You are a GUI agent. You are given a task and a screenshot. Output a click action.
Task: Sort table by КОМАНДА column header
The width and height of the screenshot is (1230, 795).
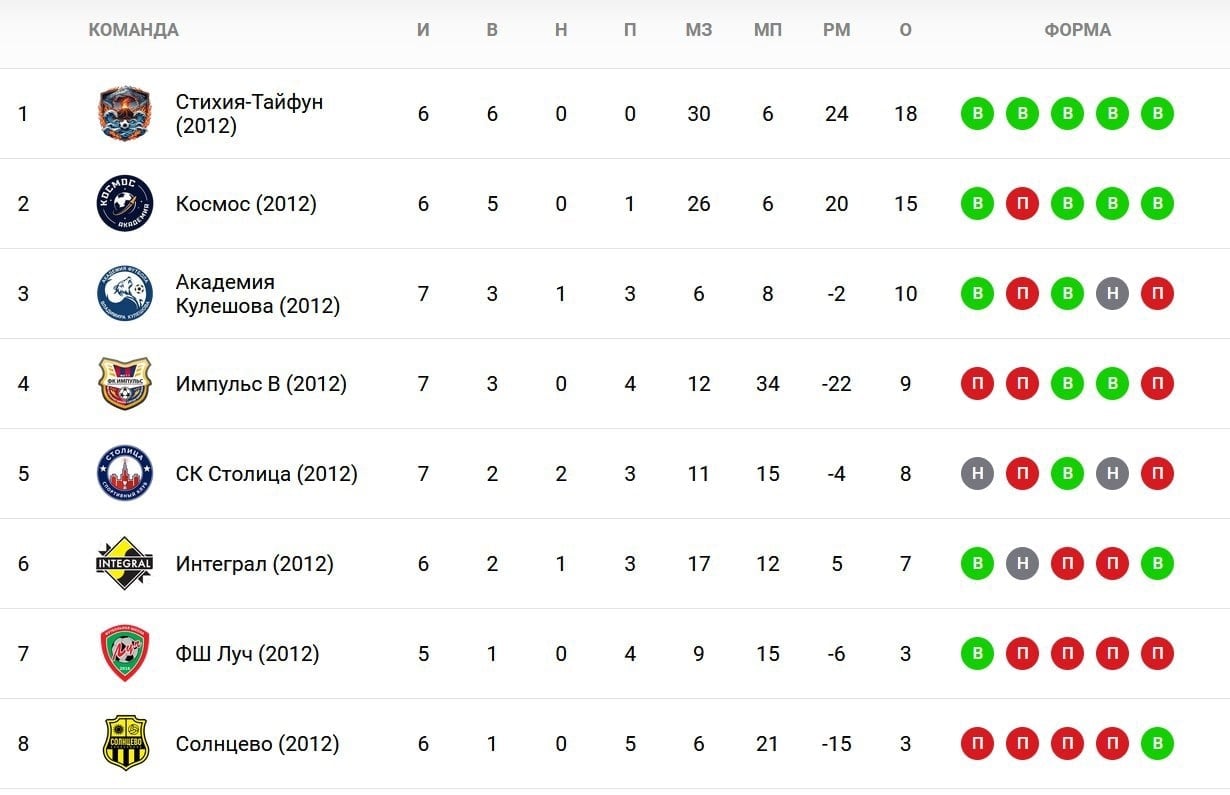coord(133,30)
